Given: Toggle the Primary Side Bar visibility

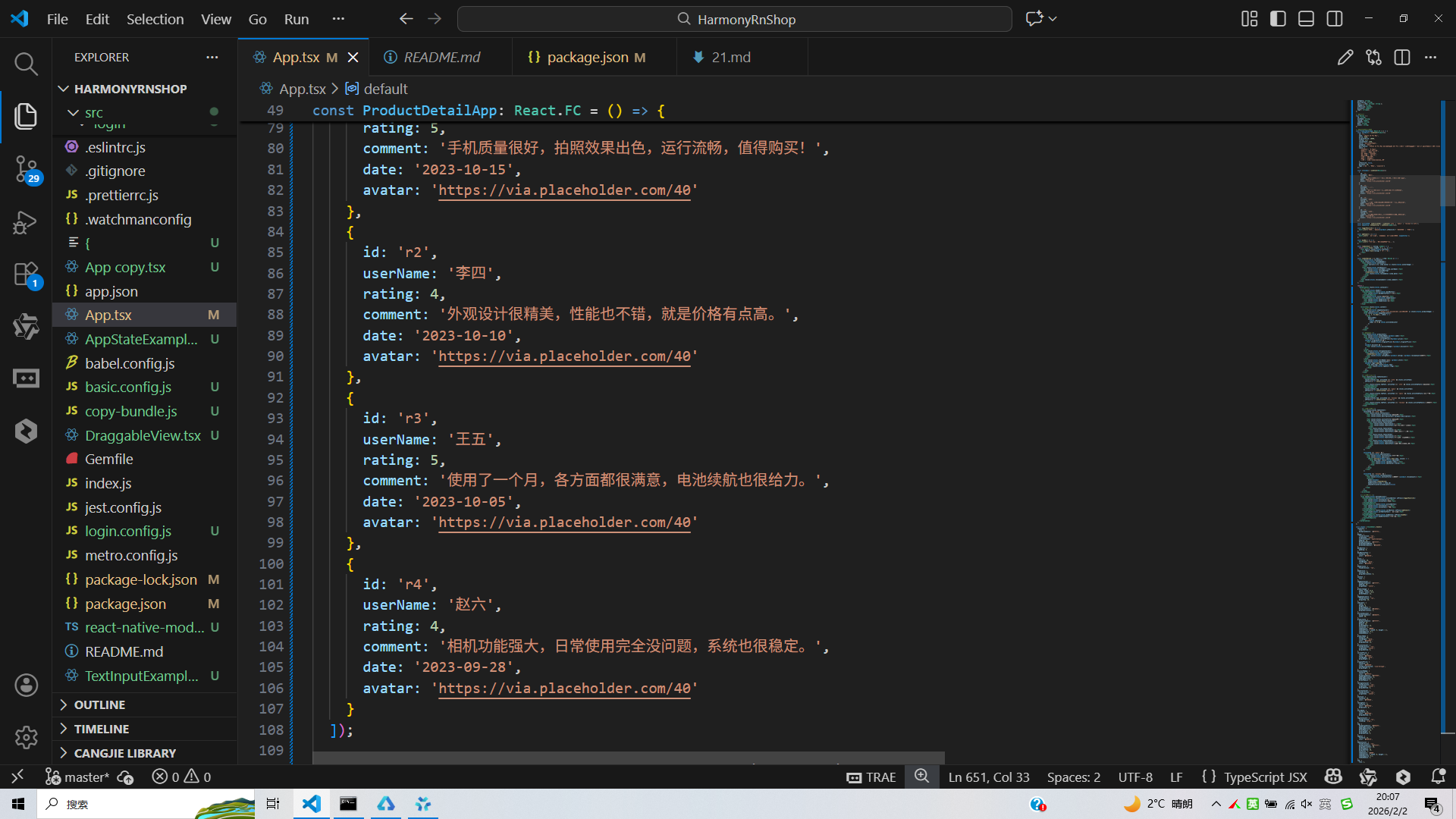Looking at the screenshot, I should tap(1278, 19).
